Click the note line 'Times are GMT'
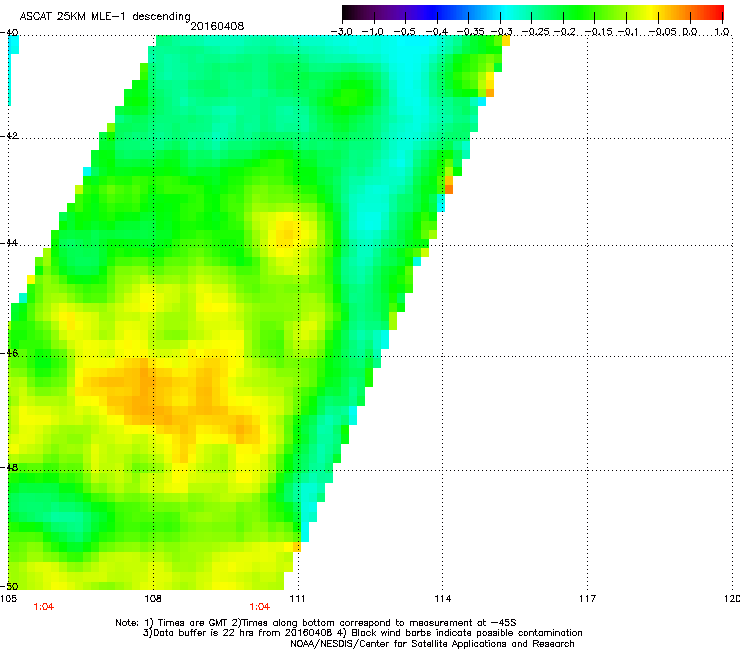 (316, 623)
